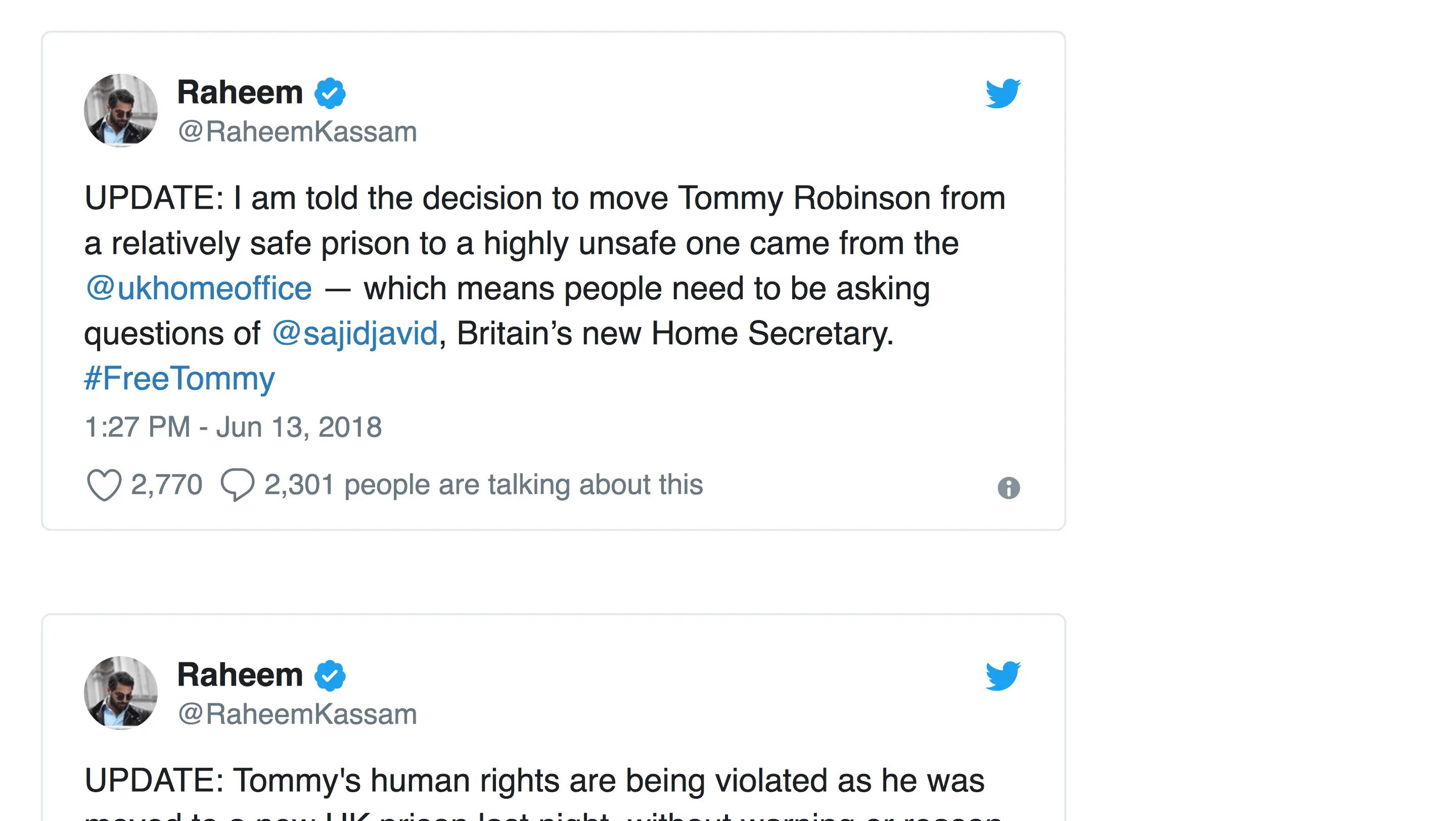Click the #FreeTommy hashtag
This screenshot has width=1456, height=821.
click(179, 379)
